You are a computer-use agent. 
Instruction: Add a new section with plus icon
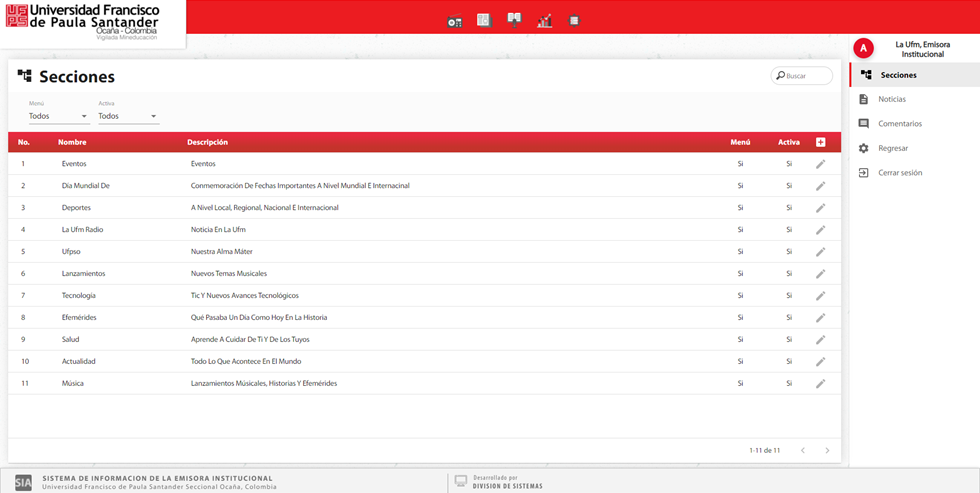(820, 142)
